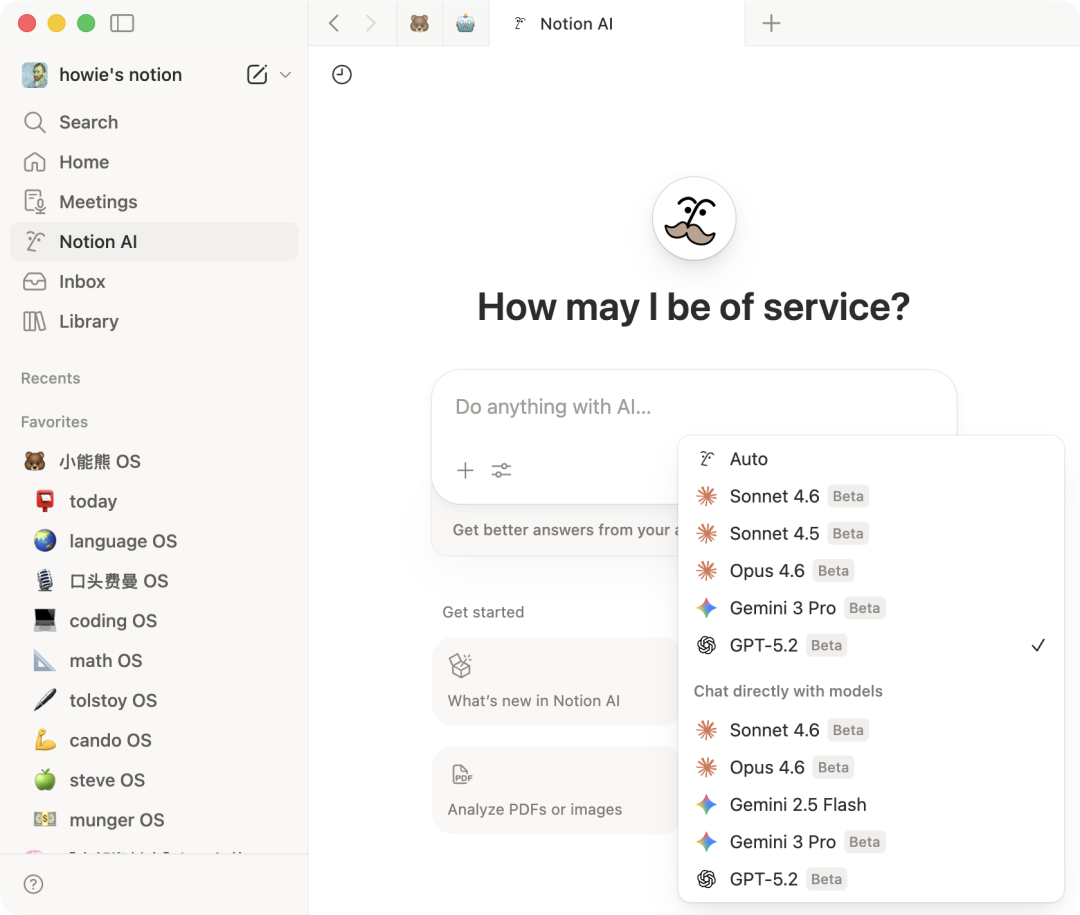Viewport: 1080px width, 915px height.
Task: Open the robot emoji tab
Action: pyautogui.click(x=466, y=23)
